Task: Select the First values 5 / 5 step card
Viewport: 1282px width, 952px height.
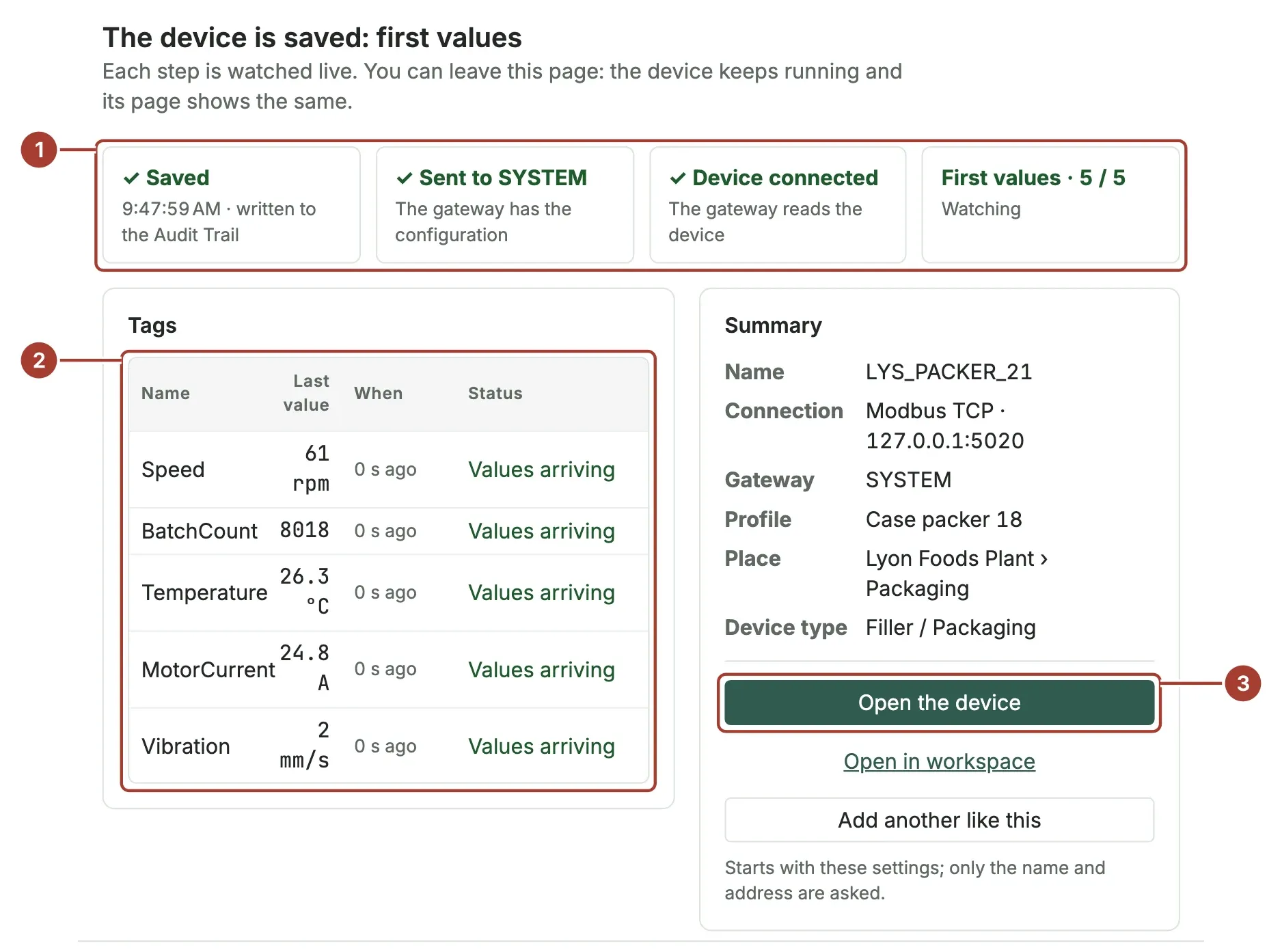Action: [1050, 205]
